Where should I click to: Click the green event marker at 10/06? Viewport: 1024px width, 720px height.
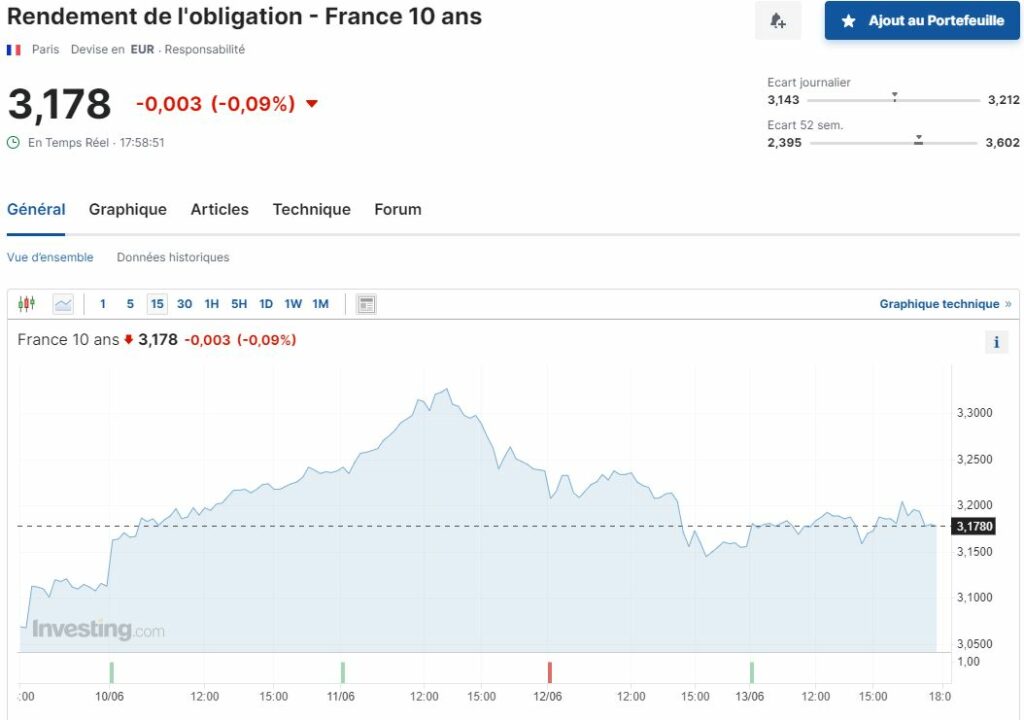tap(111, 672)
